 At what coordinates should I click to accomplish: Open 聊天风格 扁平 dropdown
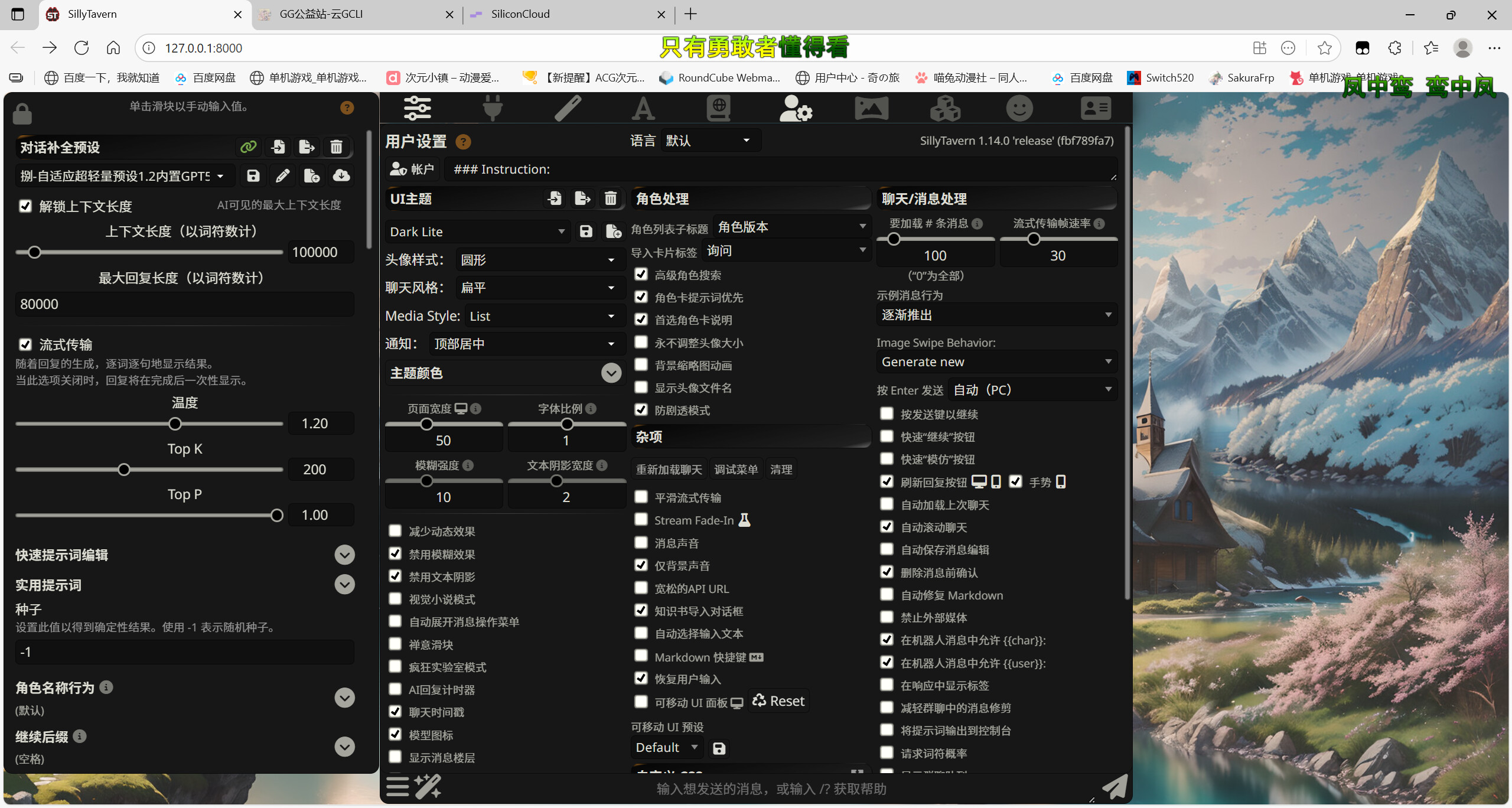pos(540,288)
